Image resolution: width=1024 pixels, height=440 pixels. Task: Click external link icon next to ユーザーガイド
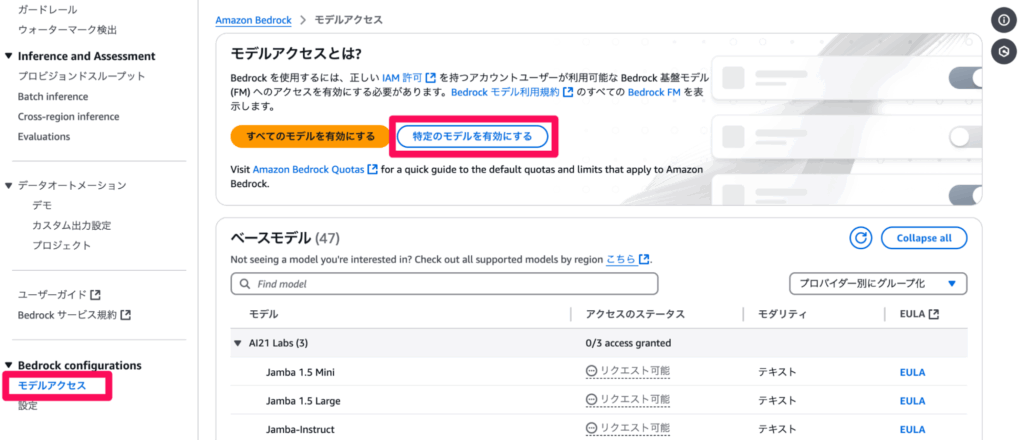coord(95,294)
